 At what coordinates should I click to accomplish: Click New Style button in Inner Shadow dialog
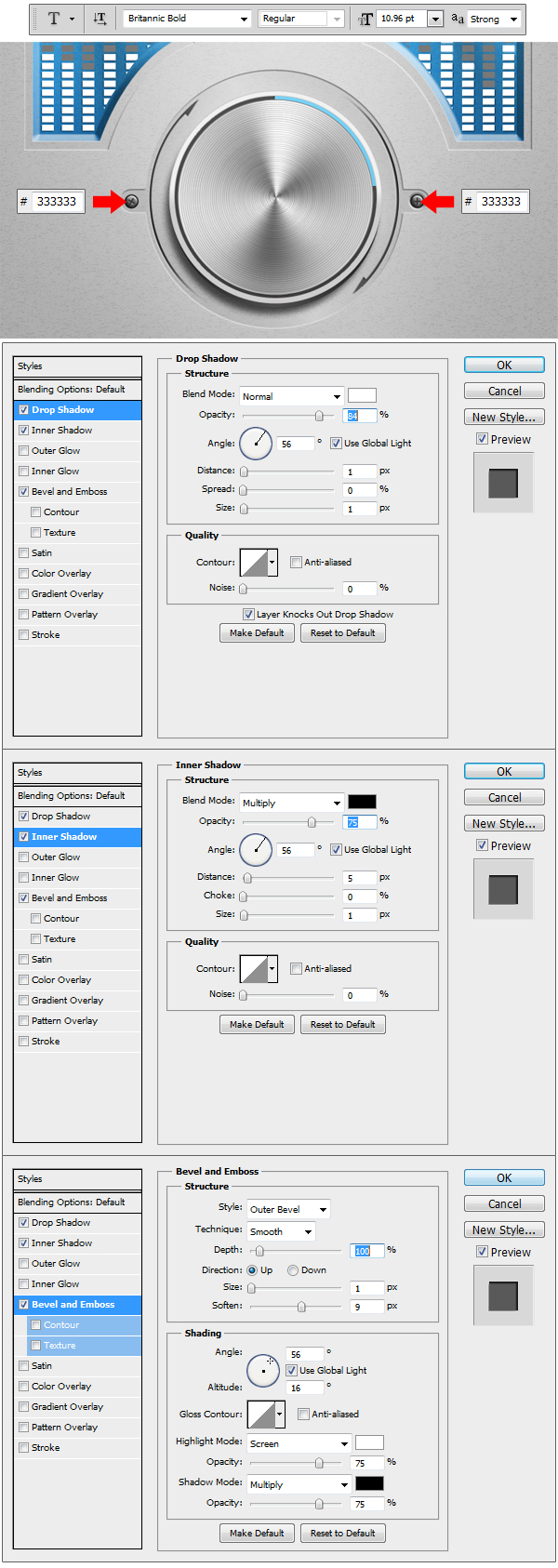(x=504, y=824)
